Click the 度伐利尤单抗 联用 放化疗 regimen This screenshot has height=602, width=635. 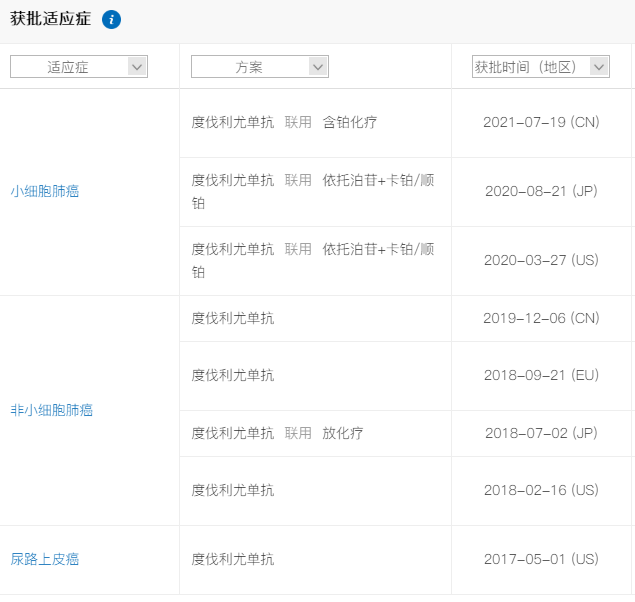point(277,433)
